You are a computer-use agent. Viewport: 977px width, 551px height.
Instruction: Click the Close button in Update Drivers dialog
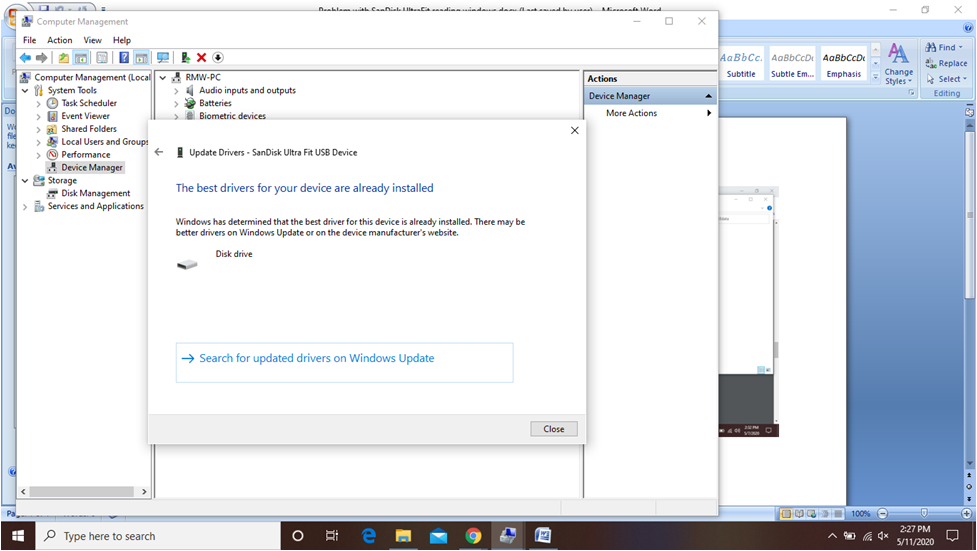click(553, 429)
